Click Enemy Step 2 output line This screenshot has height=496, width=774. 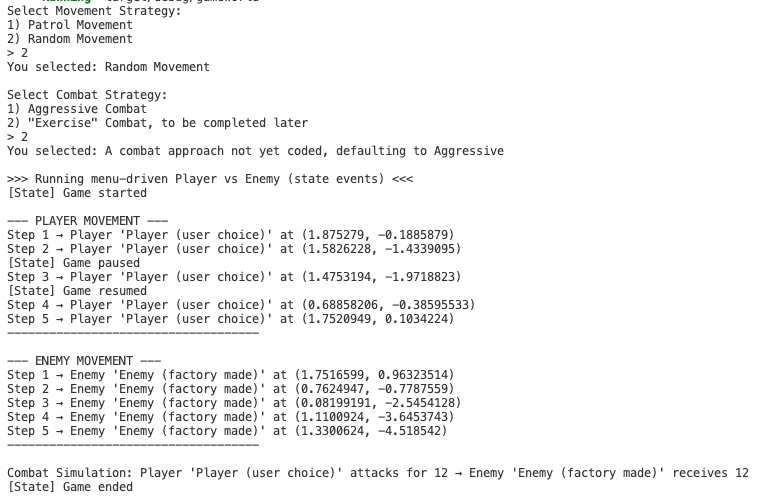230,389
